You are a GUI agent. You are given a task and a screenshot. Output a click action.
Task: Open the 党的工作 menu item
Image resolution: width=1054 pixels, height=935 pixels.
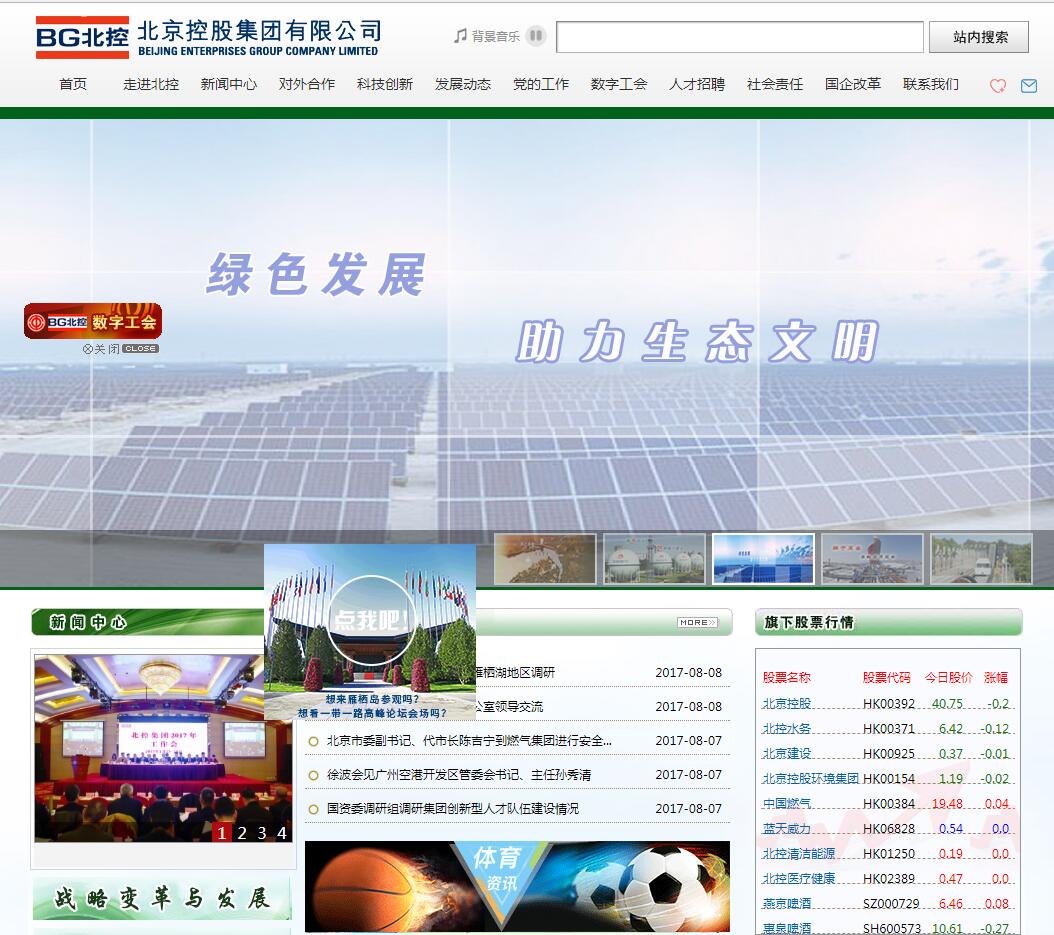[x=540, y=84]
